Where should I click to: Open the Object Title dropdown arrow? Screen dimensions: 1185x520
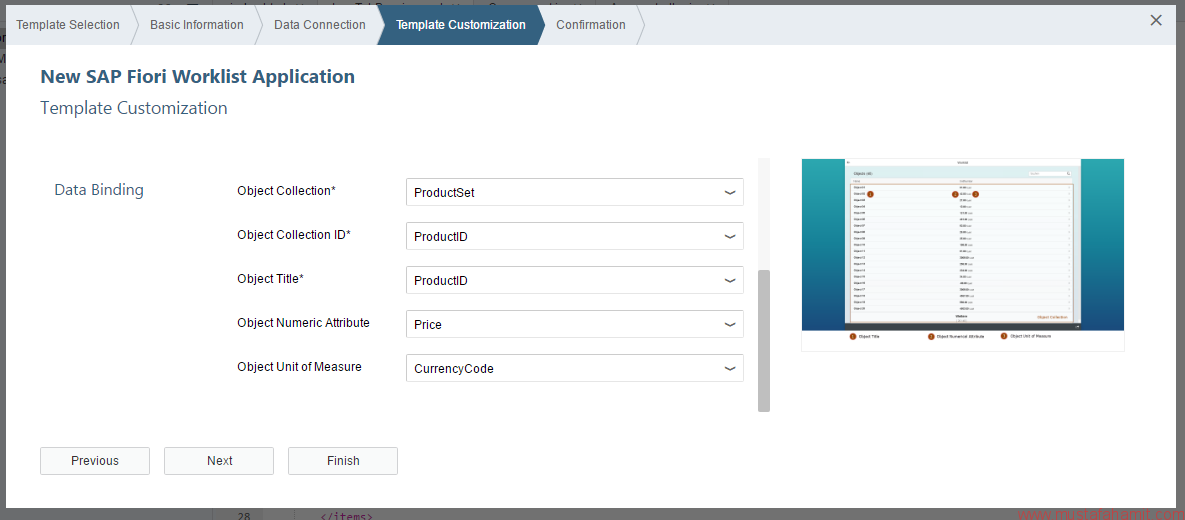point(730,280)
